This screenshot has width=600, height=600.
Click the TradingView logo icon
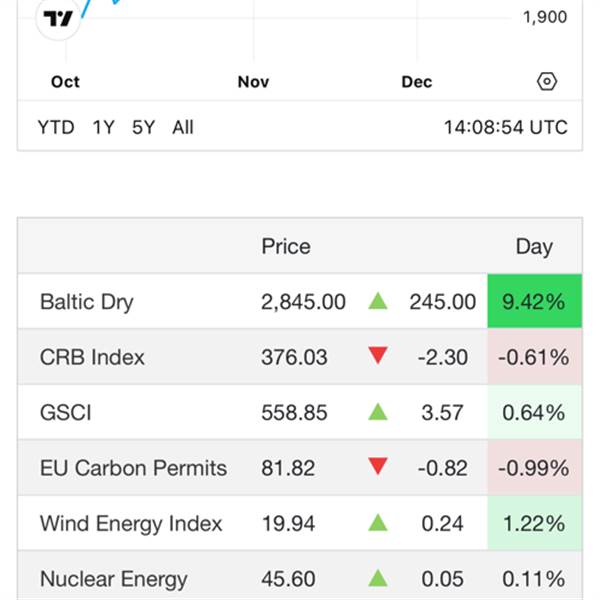point(59,18)
